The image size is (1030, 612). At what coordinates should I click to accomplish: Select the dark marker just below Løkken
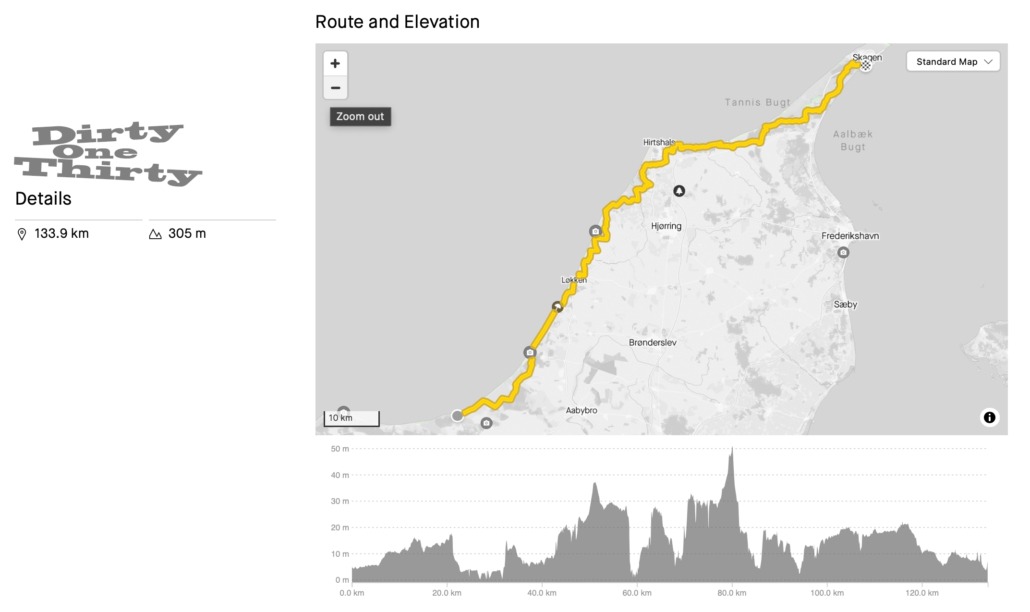557,306
